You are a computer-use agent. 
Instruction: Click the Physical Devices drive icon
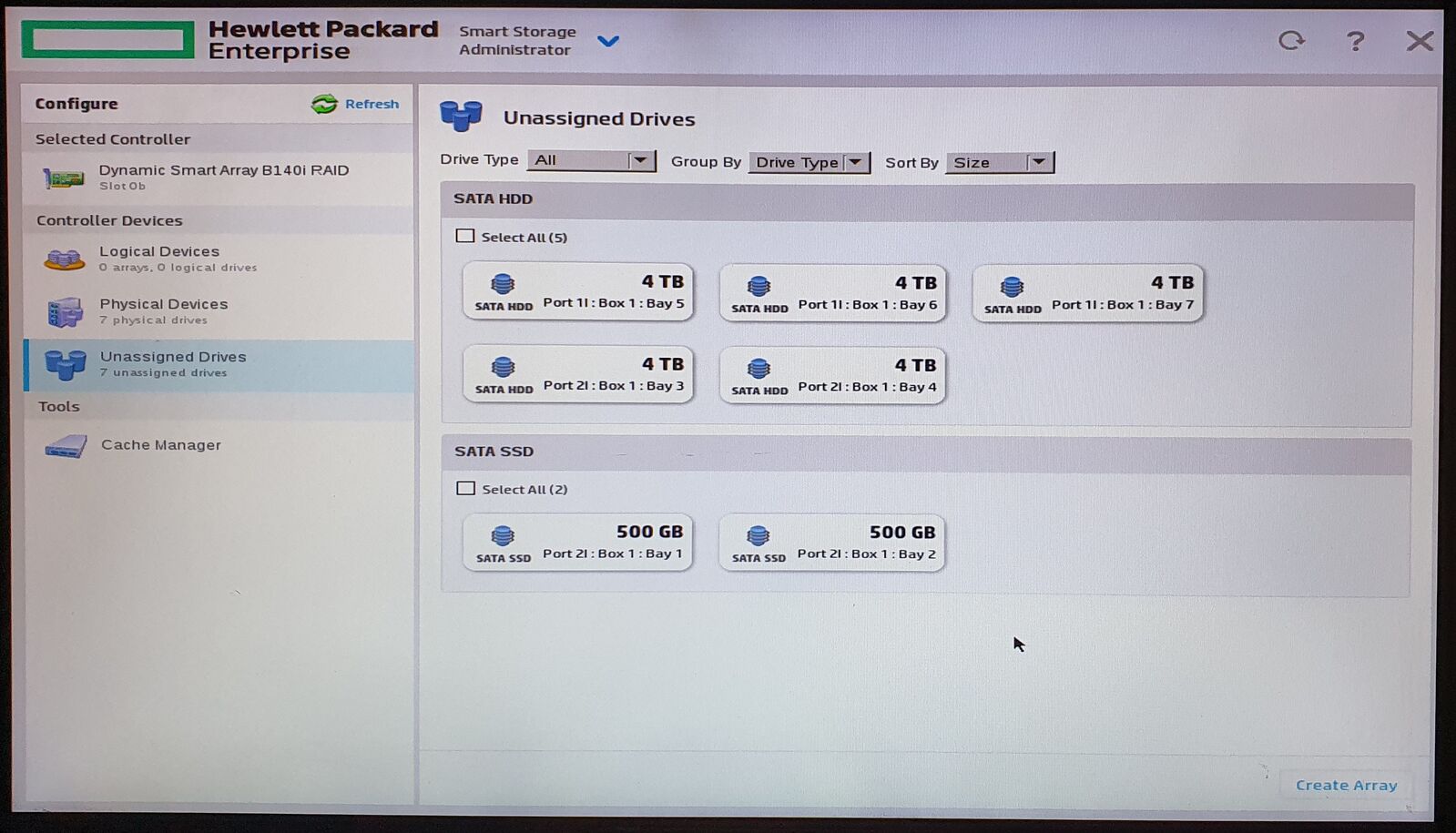click(x=65, y=312)
